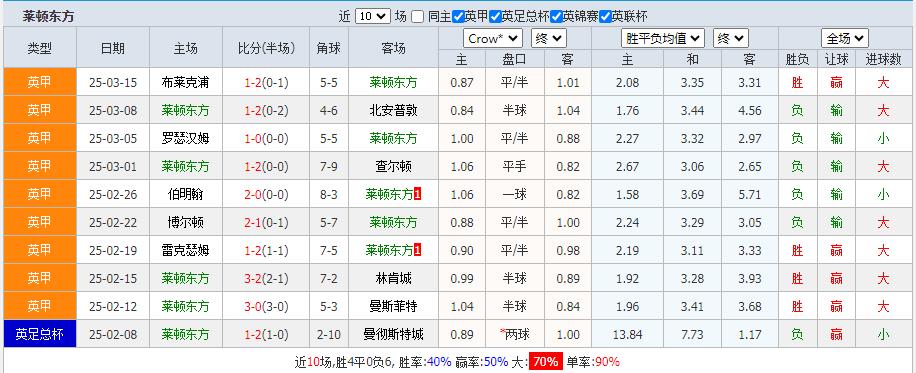Viewport: 916px width, 373px height.
Task: Click date cell 25-02-26
Action: (113, 194)
